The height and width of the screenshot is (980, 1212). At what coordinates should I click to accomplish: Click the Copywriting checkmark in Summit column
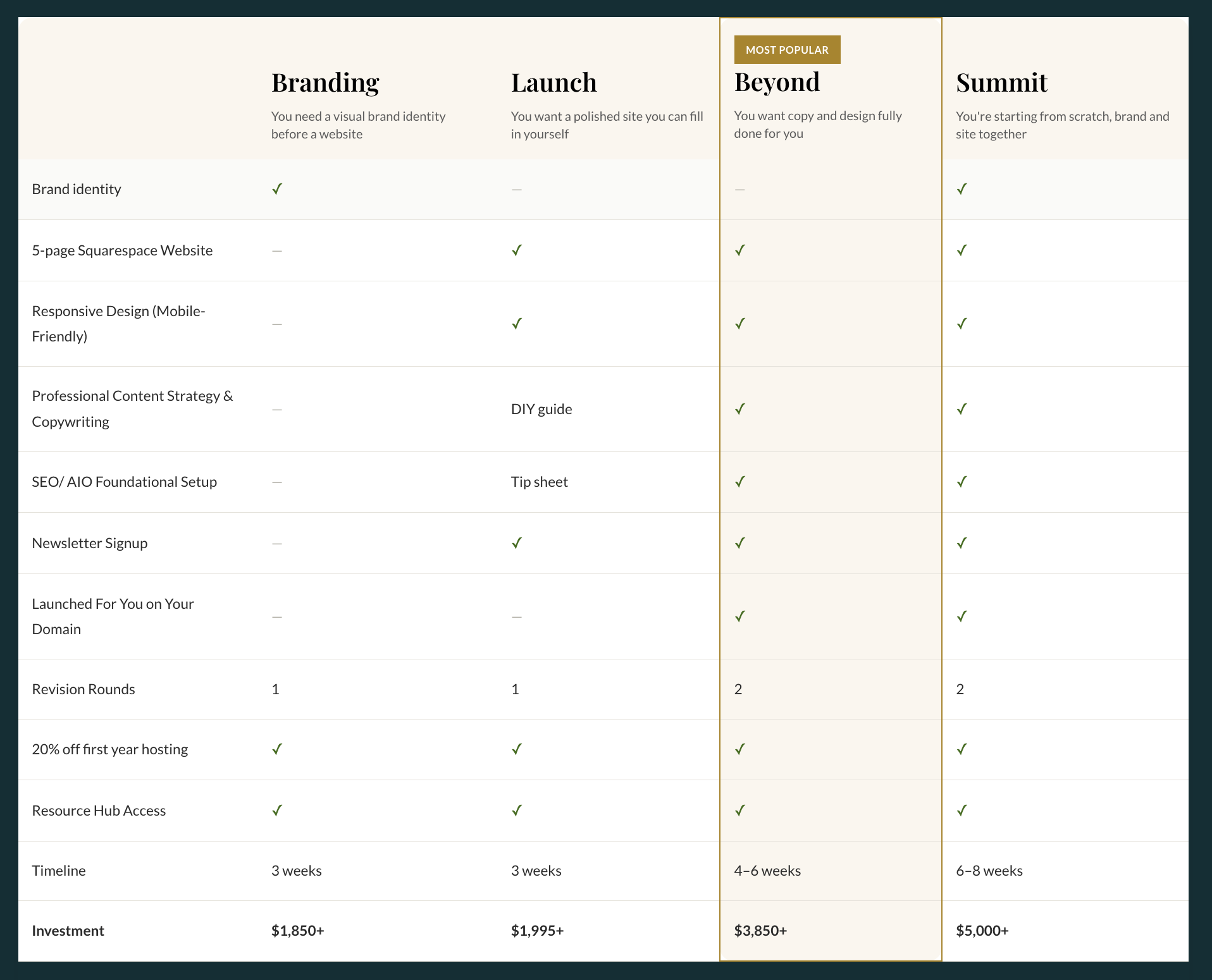point(962,409)
